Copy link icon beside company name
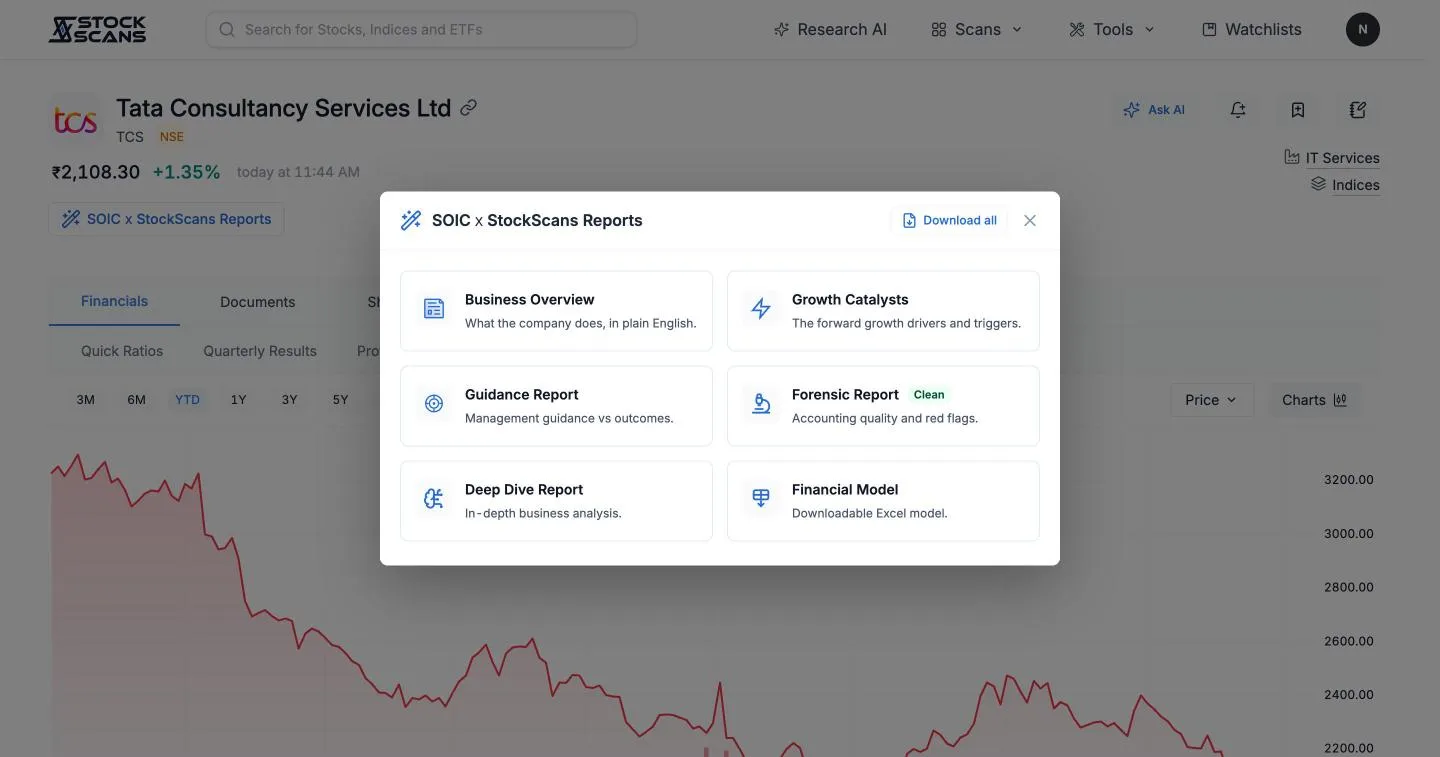This screenshot has height=757, width=1440. click(x=468, y=108)
